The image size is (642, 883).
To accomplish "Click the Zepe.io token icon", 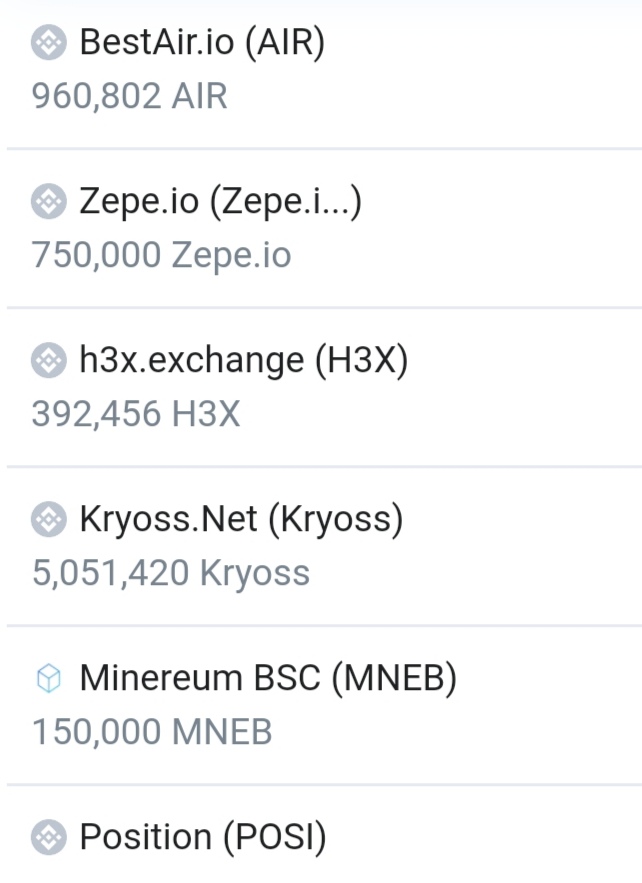I will 48,201.
